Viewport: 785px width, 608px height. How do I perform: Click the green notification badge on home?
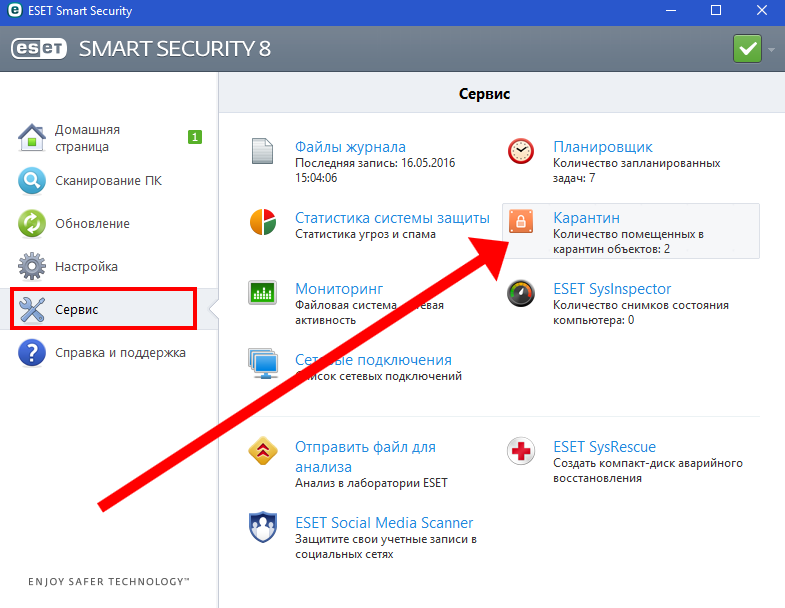(195, 136)
